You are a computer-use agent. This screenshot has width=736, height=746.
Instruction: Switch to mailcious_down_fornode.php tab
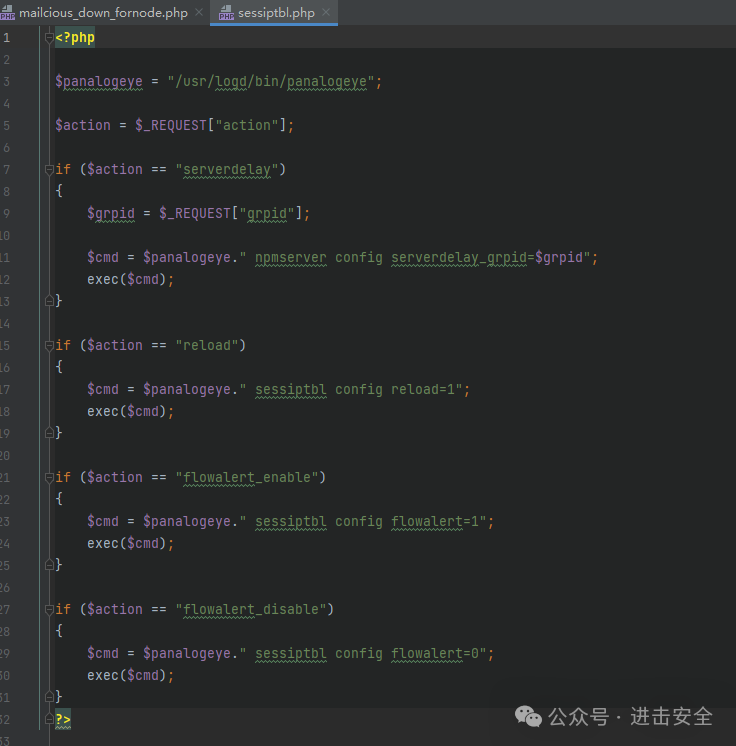(103, 12)
